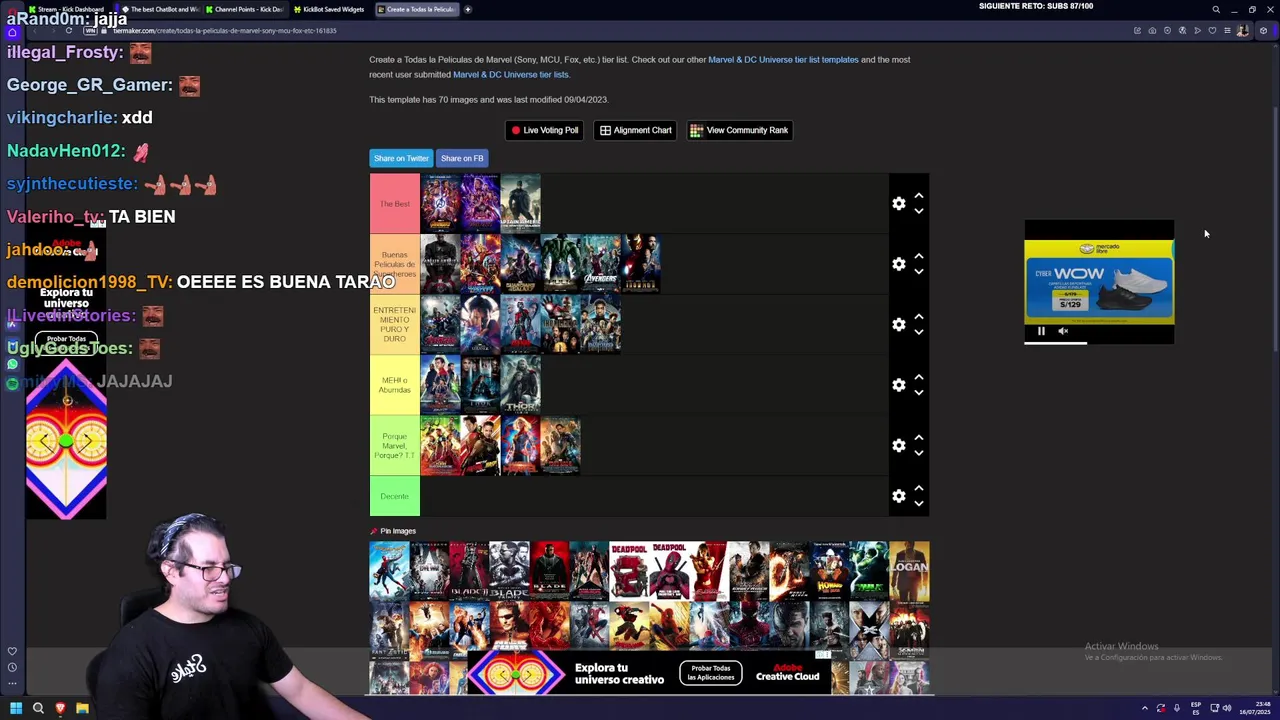Move Buenas Peliculas tier row down
Image resolution: width=1280 pixels, height=720 pixels.
[918, 271]
